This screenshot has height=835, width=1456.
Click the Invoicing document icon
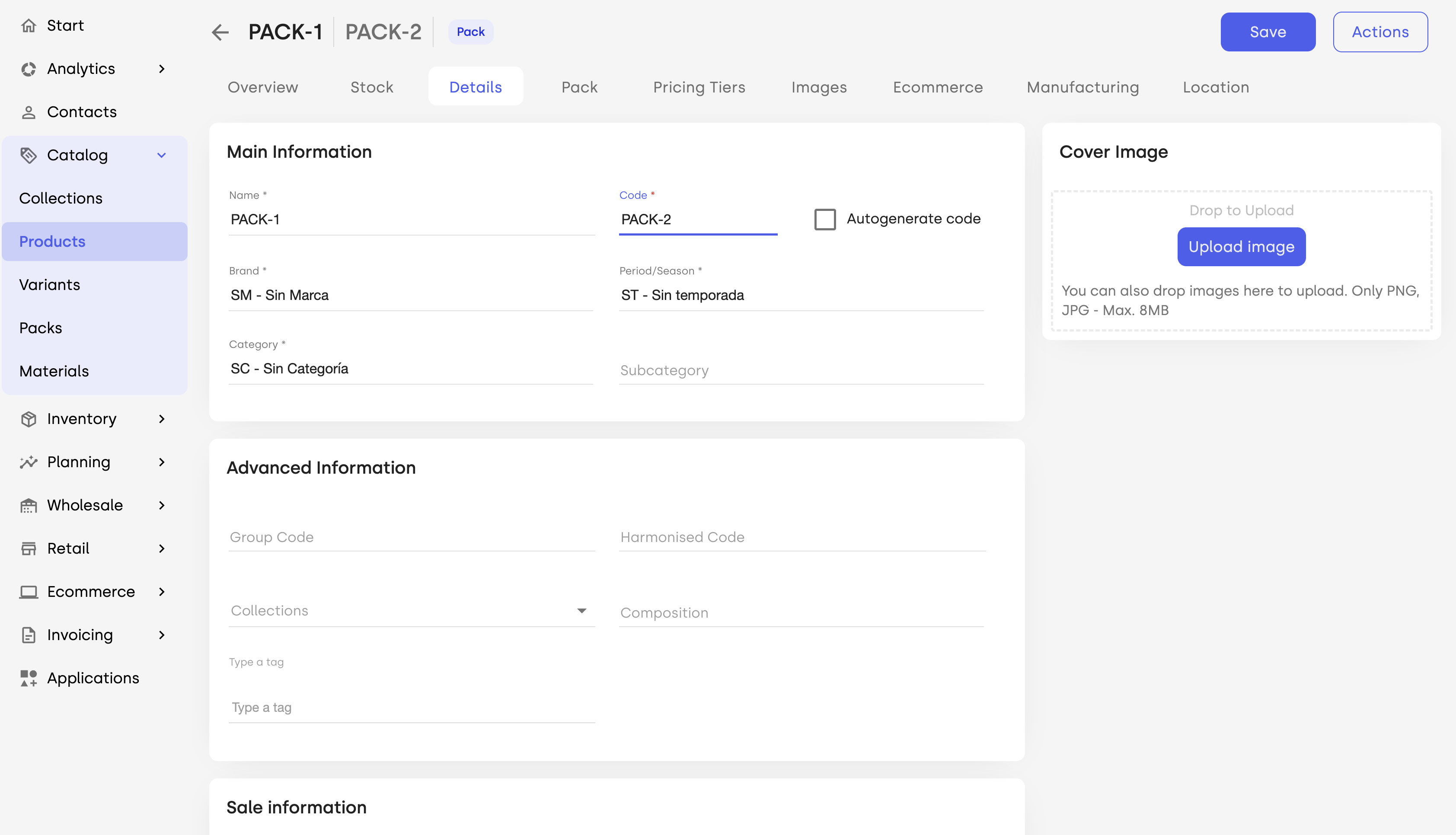pyautogui.click(x=29, y=635)
